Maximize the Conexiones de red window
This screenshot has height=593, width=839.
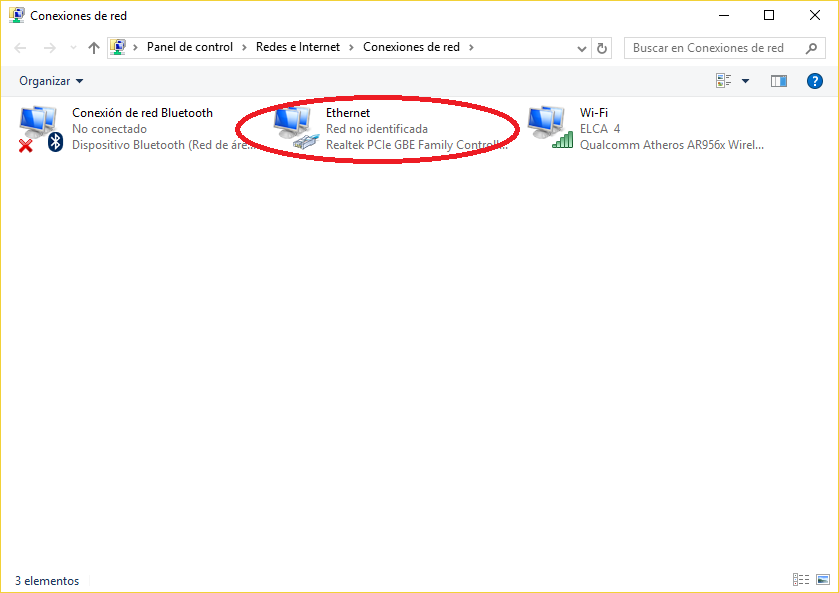point(769,16)
